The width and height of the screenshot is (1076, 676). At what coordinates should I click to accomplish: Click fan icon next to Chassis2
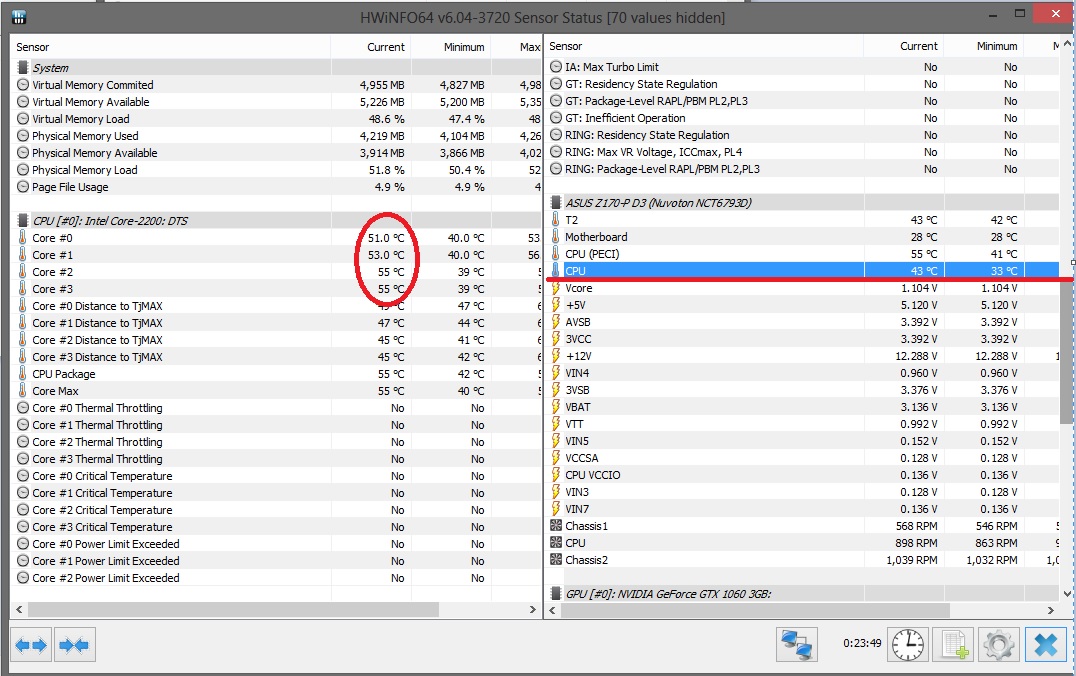556,560
